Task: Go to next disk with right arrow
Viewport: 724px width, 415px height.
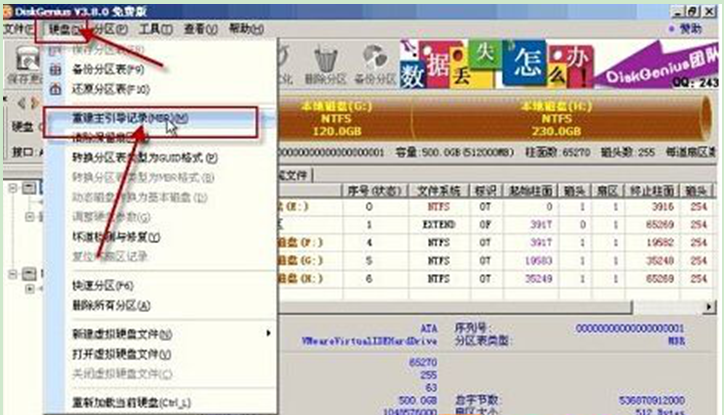Action: 35,102
